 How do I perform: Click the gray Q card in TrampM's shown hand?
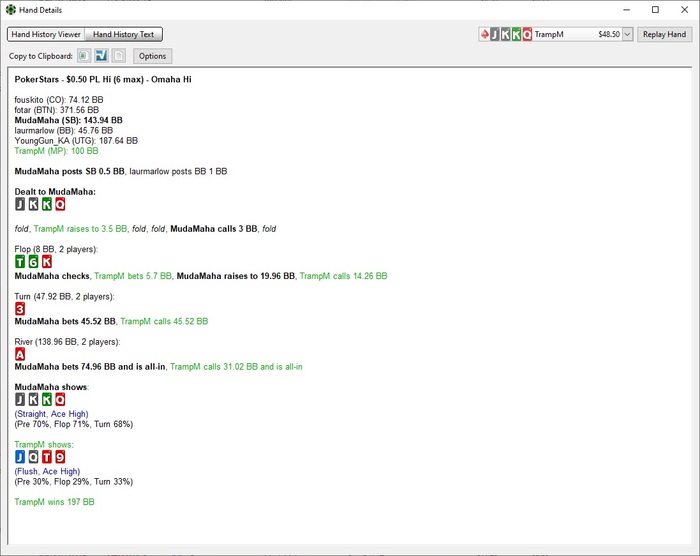click(x=33, y=456)
